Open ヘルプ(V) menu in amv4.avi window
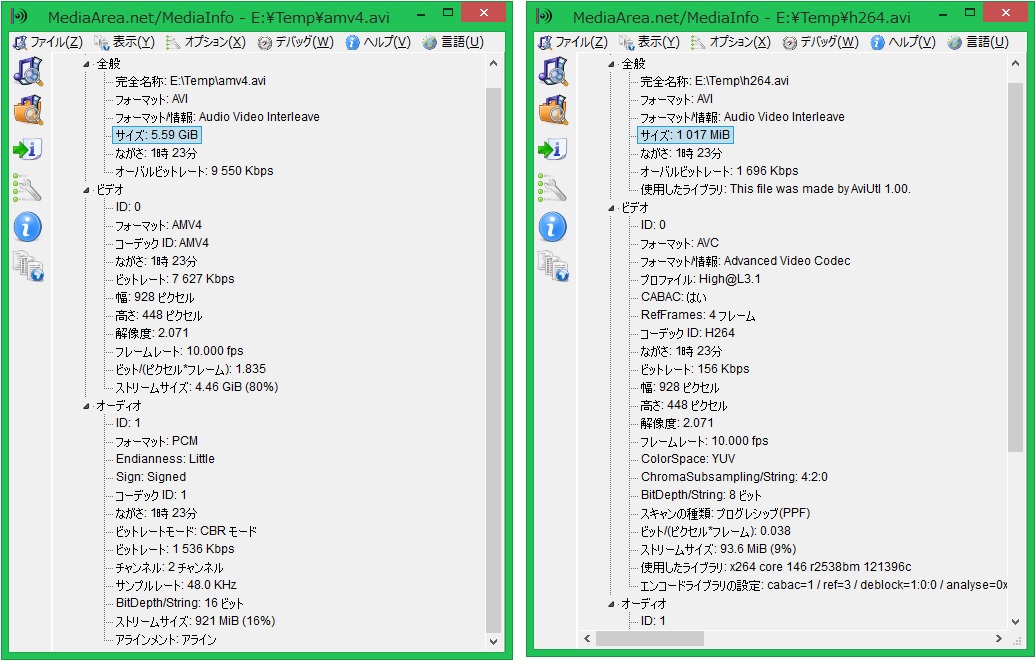 coord(378,42)
